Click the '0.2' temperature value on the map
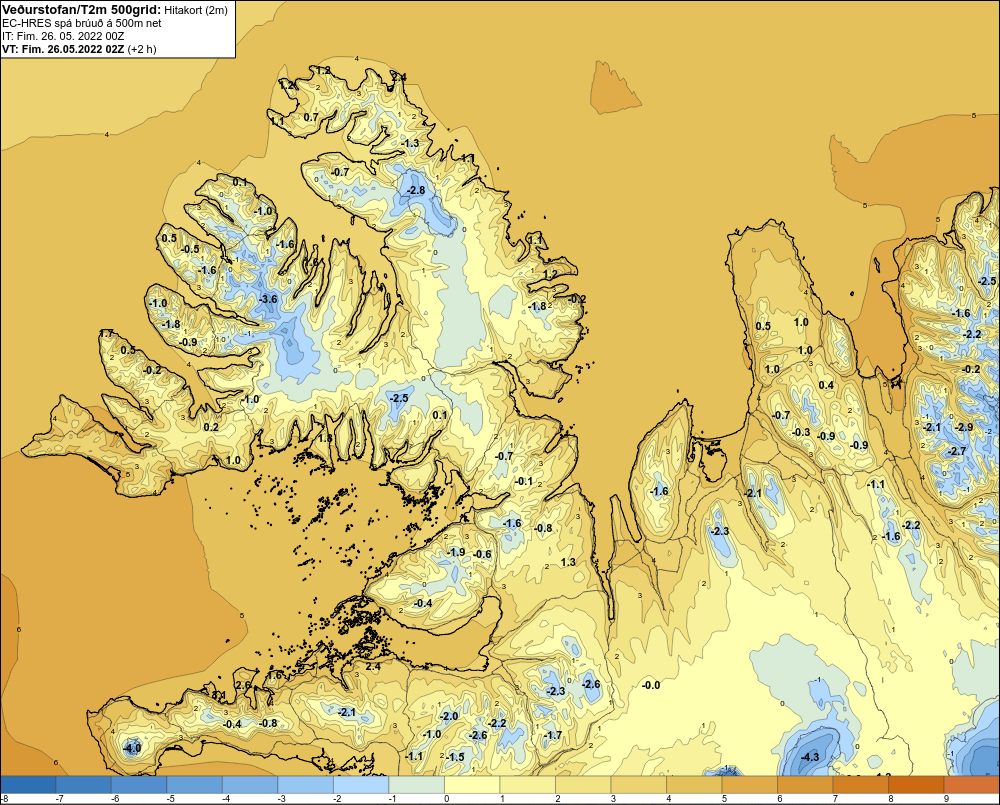Image resolution: width=1000 pixels, height=805 pixels. [x=211, y=427]
